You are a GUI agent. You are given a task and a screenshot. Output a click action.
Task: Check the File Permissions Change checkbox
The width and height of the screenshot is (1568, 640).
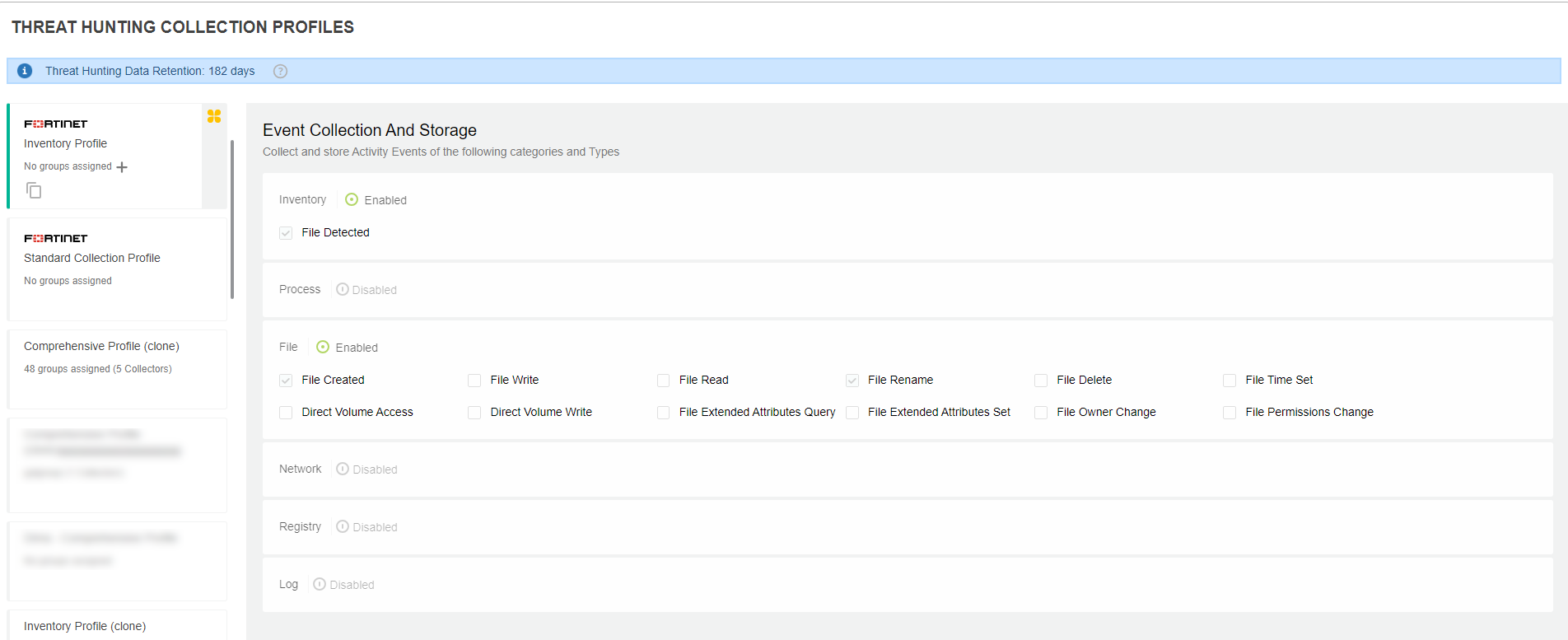1230,413
